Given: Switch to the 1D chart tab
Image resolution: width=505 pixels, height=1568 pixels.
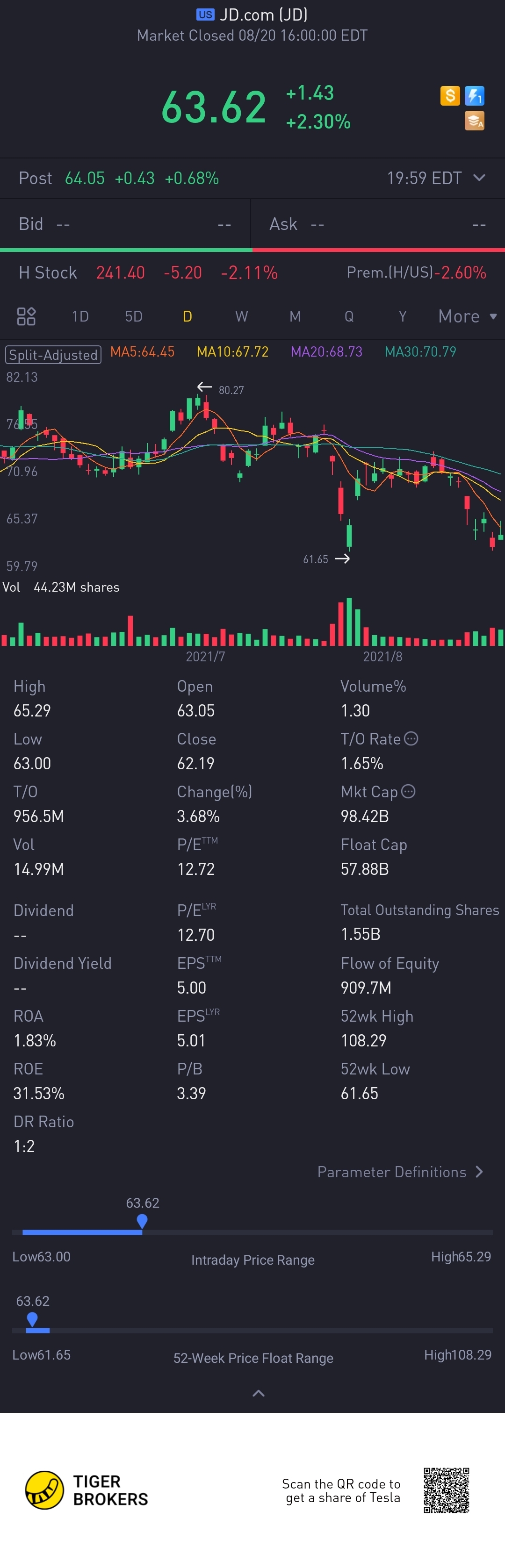Looking at the screenshot, I should coord(80,316).
